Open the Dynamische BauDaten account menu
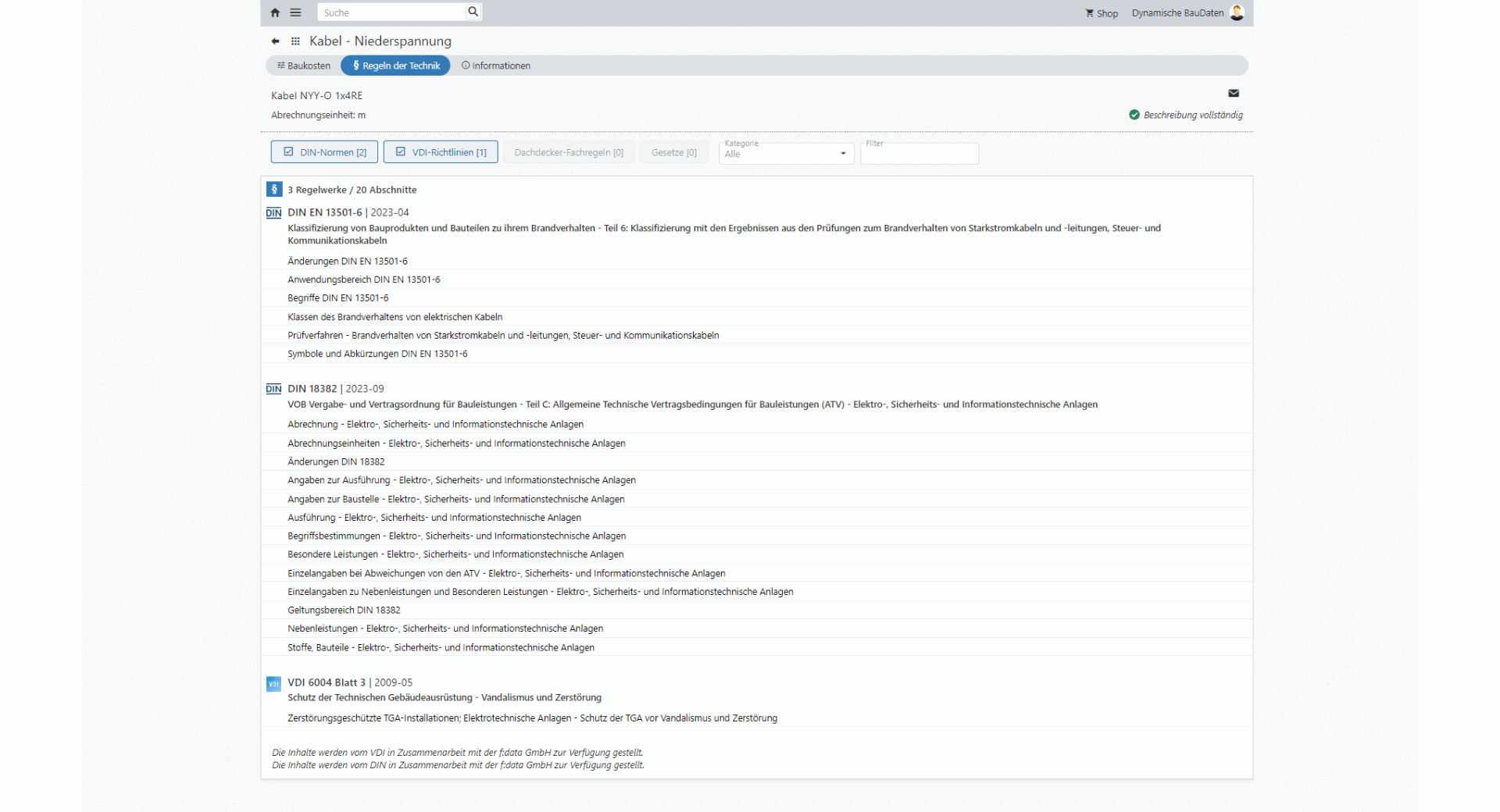The image size is (1500, 812). tap(1177, 13)
